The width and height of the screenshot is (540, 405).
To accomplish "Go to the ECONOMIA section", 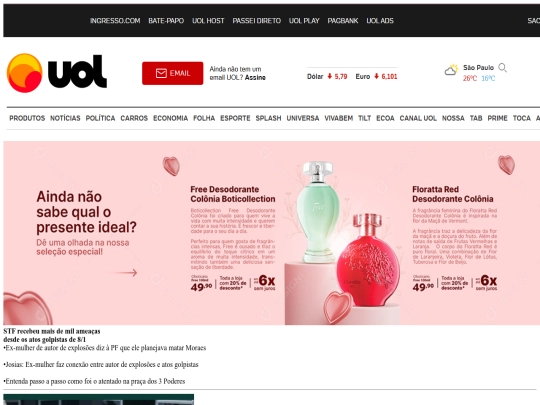I will 170,118.
